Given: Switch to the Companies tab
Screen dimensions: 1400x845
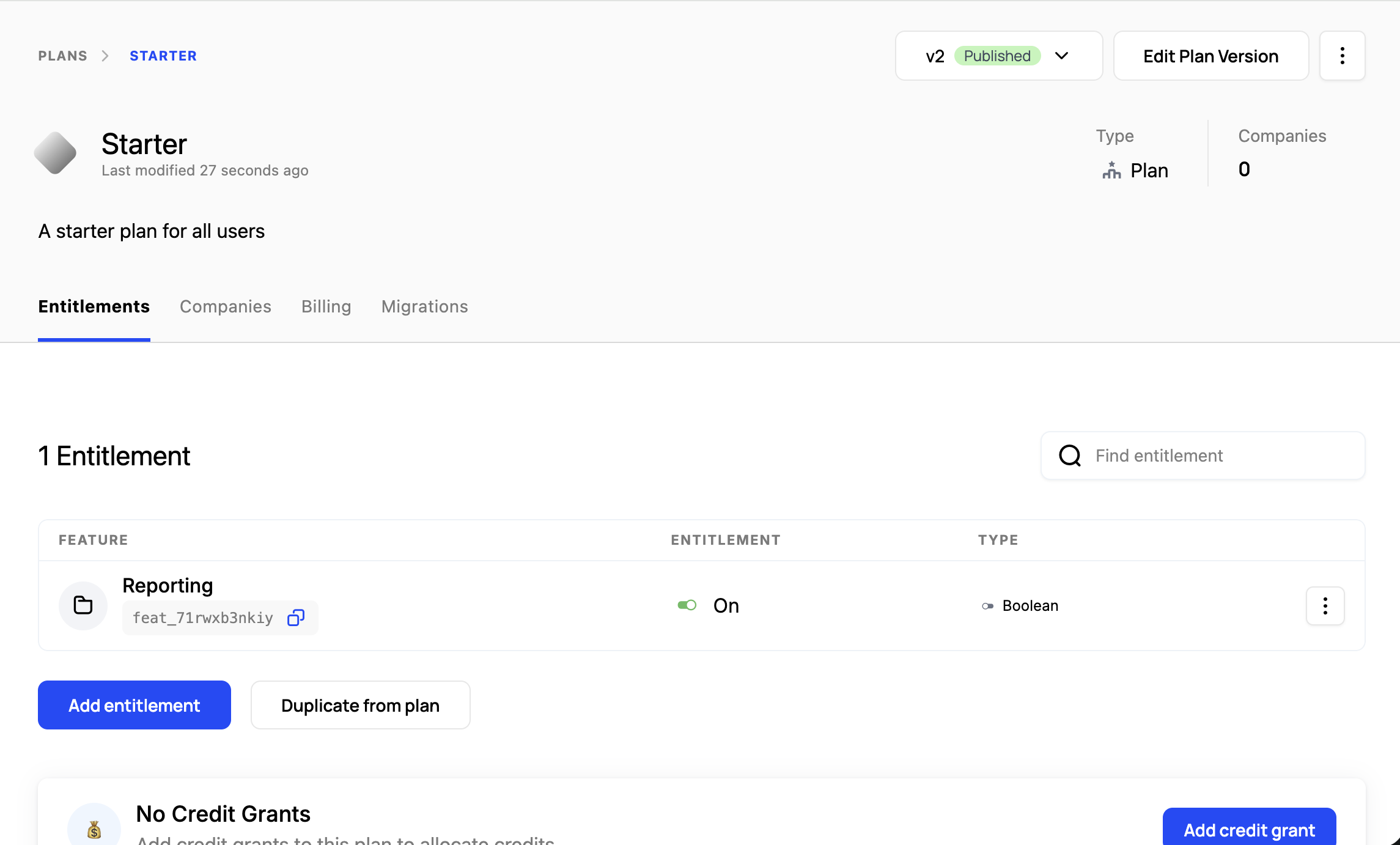Looking at the screenshot, I should pyautogui.click(x=225, y=306).
